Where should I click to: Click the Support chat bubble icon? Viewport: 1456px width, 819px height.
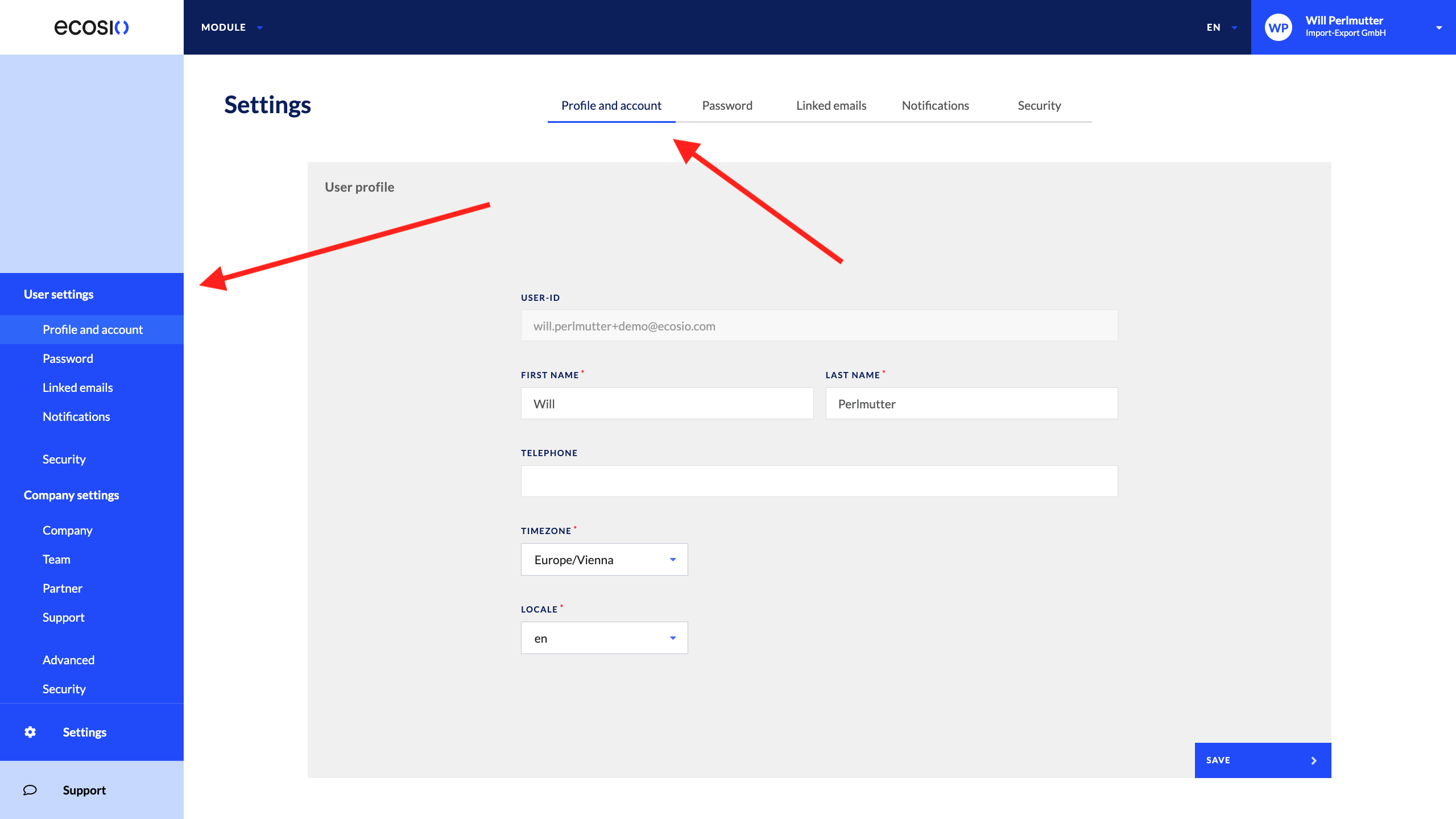click(30, 790)
